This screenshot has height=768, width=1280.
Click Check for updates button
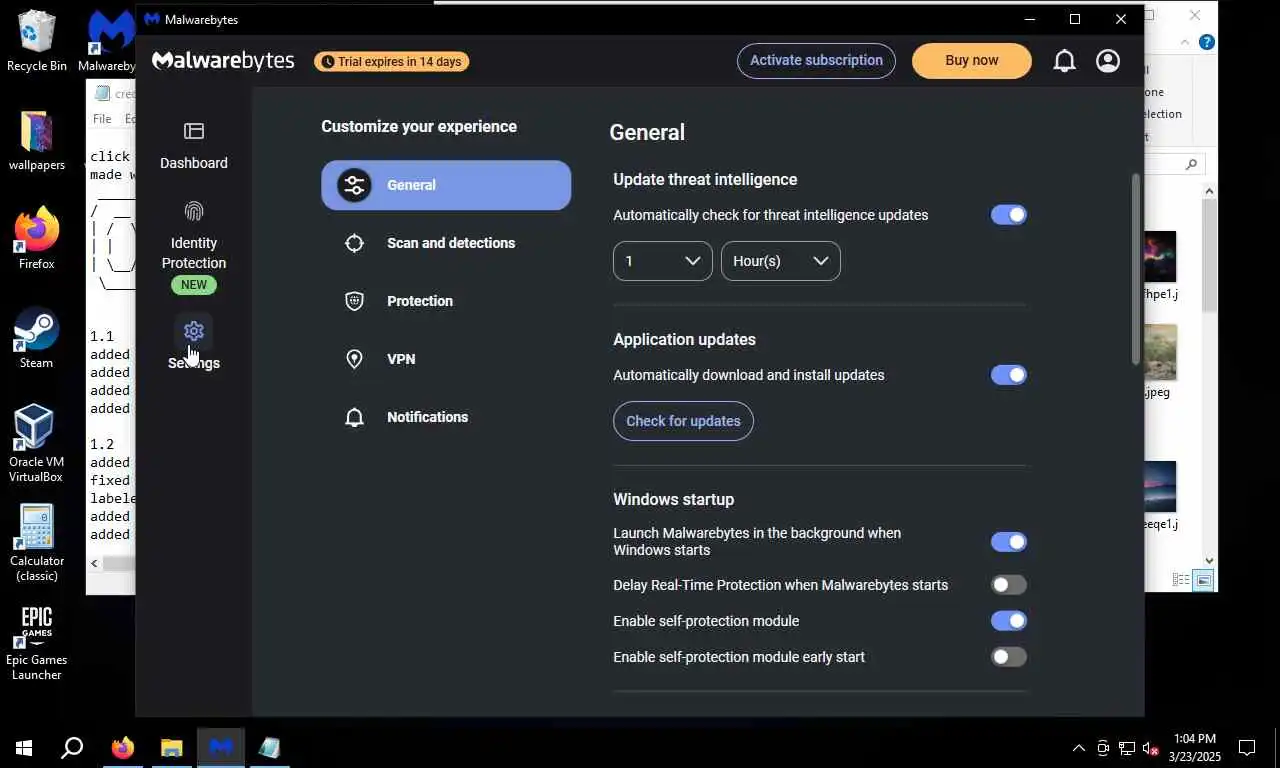(683, 421)
